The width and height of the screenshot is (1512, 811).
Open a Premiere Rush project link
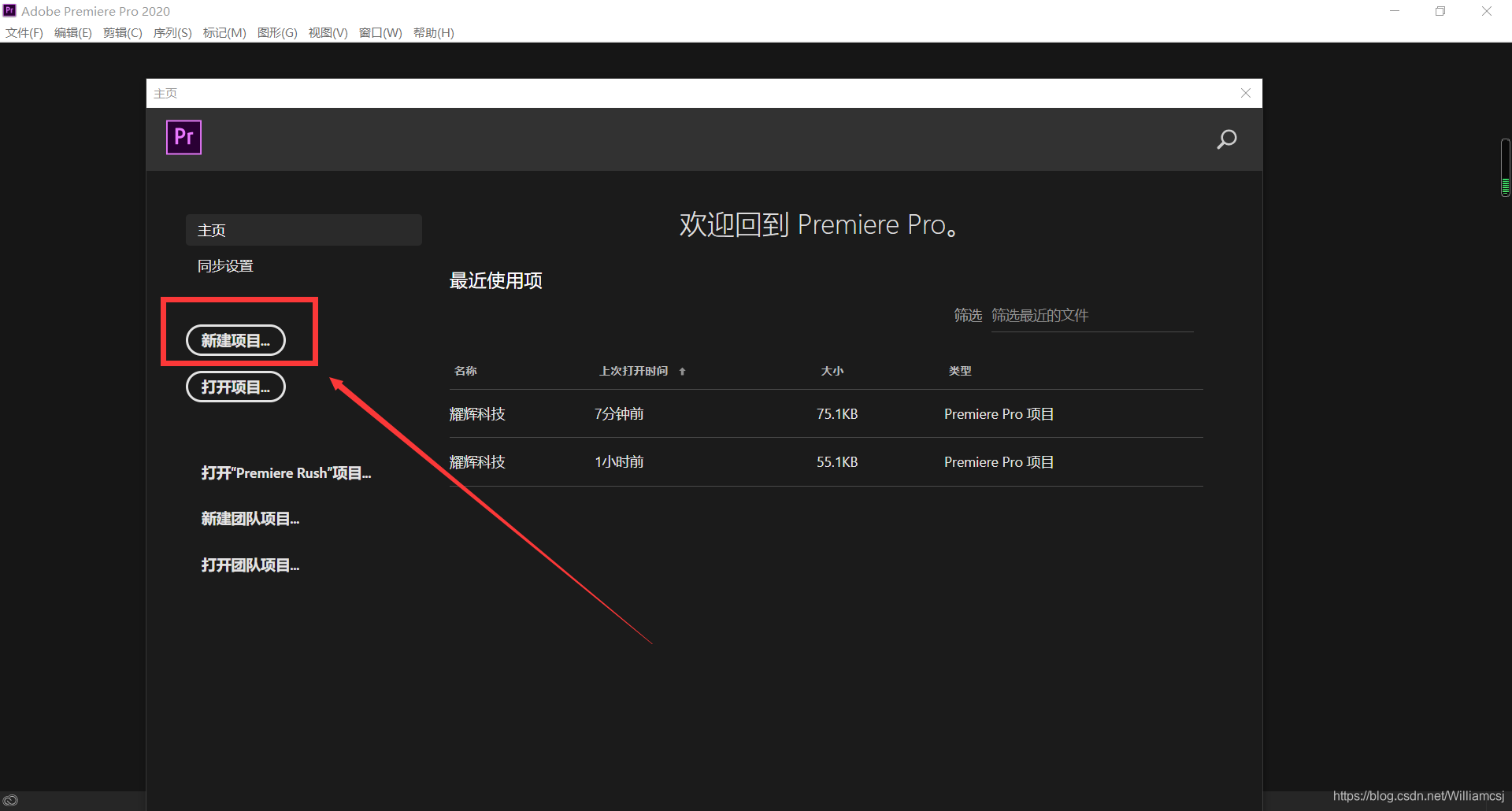[286, 473]
